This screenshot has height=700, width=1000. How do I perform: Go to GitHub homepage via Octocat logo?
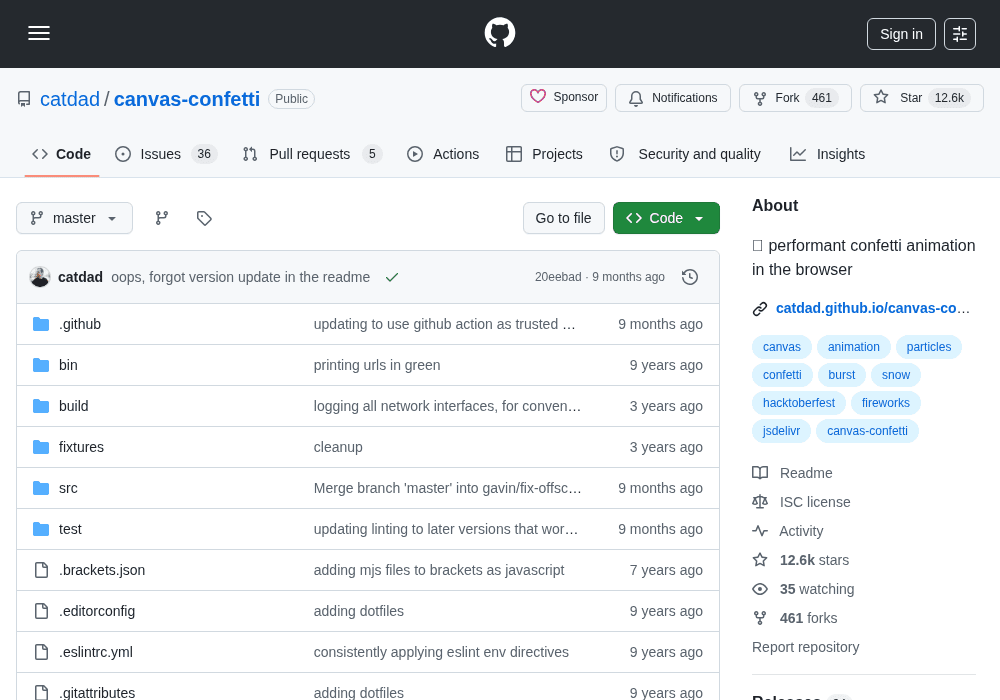(499, 33)
